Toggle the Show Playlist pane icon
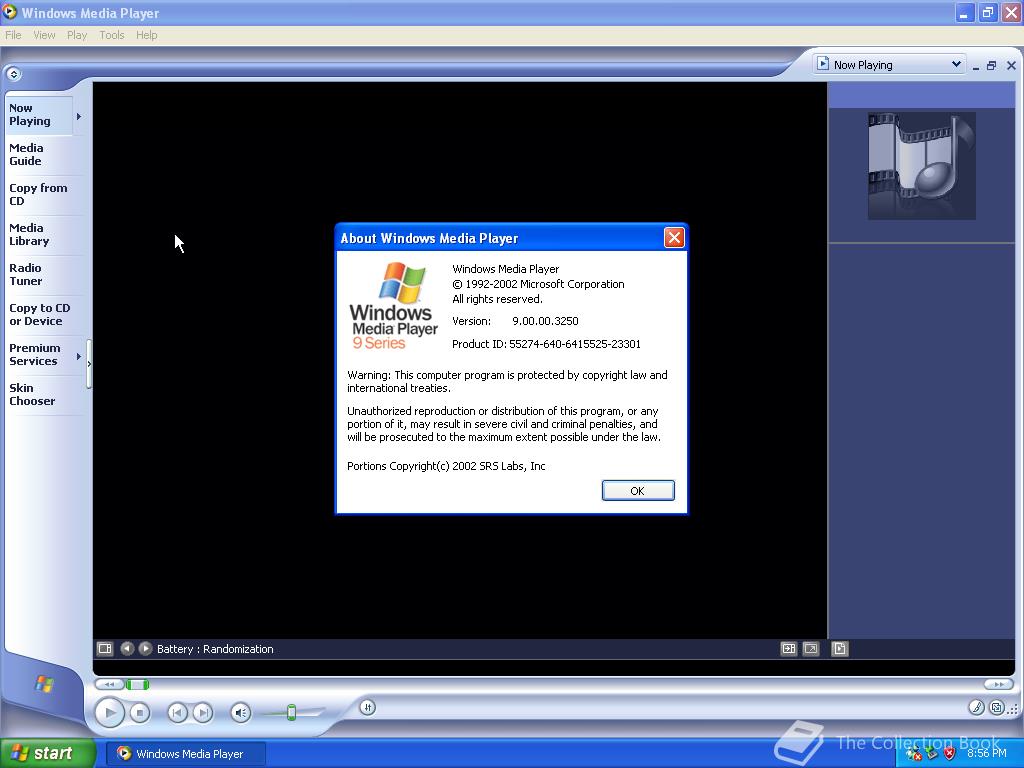Image resolution: width=1024 pixels, height=768 pixels. tap(840, 648)
